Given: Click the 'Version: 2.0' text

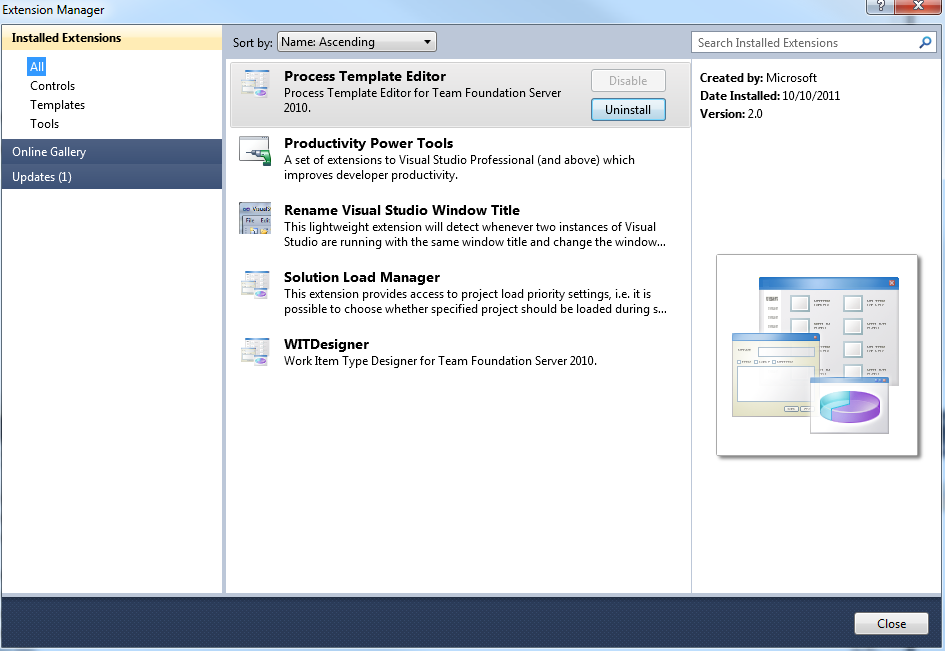Looking at the screenshot, I should 731,114.
